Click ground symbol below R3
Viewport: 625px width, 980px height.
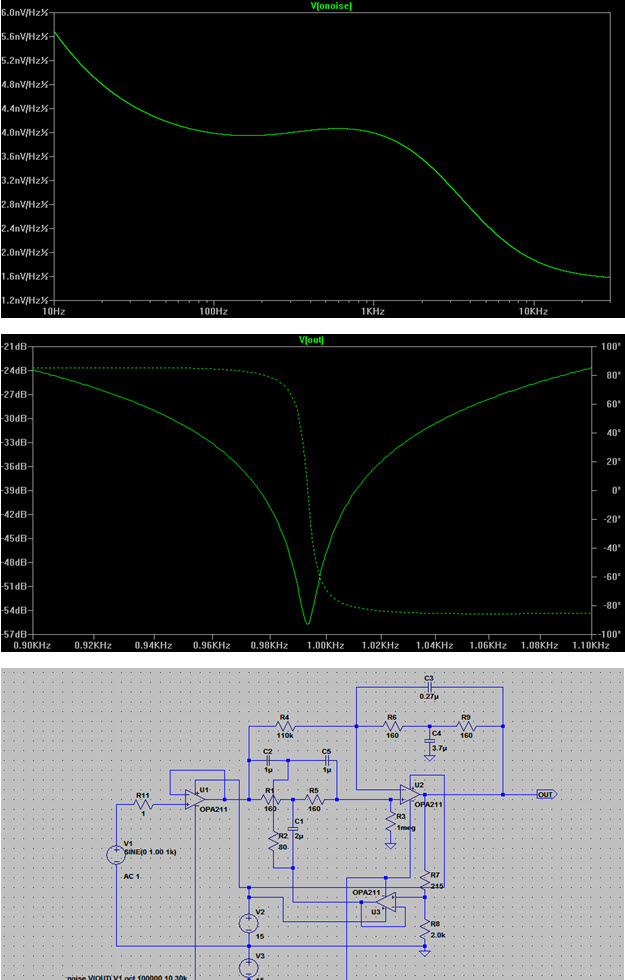391,846
